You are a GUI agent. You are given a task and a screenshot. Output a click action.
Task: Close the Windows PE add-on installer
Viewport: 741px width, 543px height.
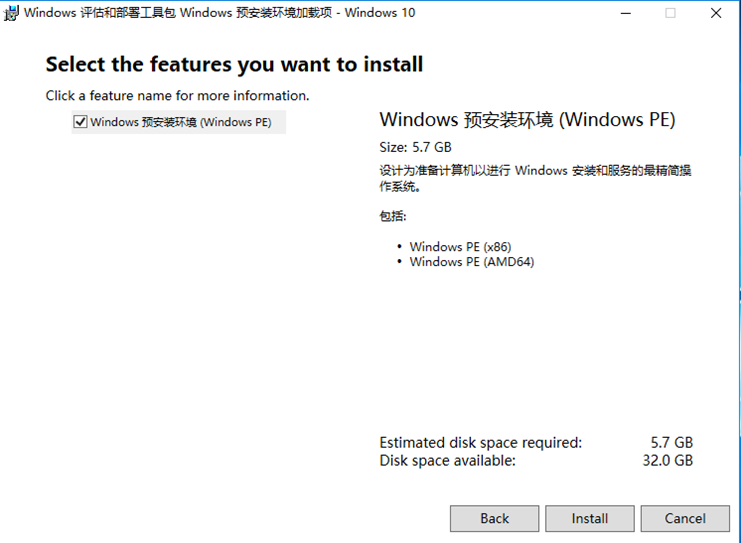716,13
